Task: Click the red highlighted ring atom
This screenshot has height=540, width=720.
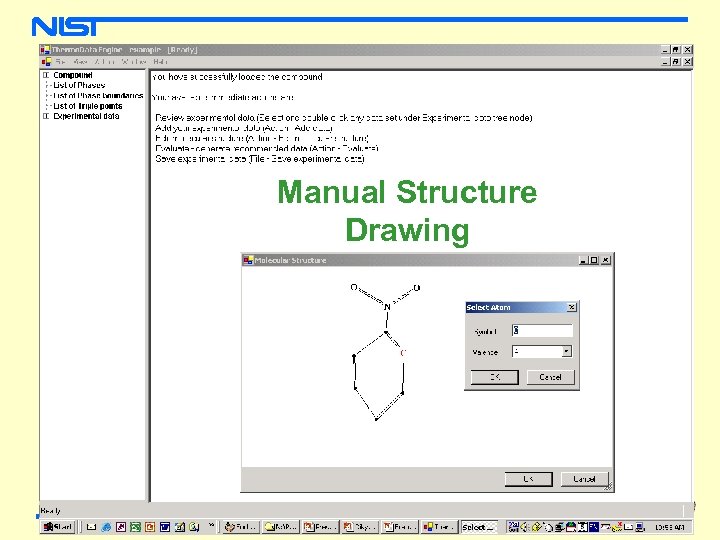Action: pyautogui.click(x=403, y=353)
